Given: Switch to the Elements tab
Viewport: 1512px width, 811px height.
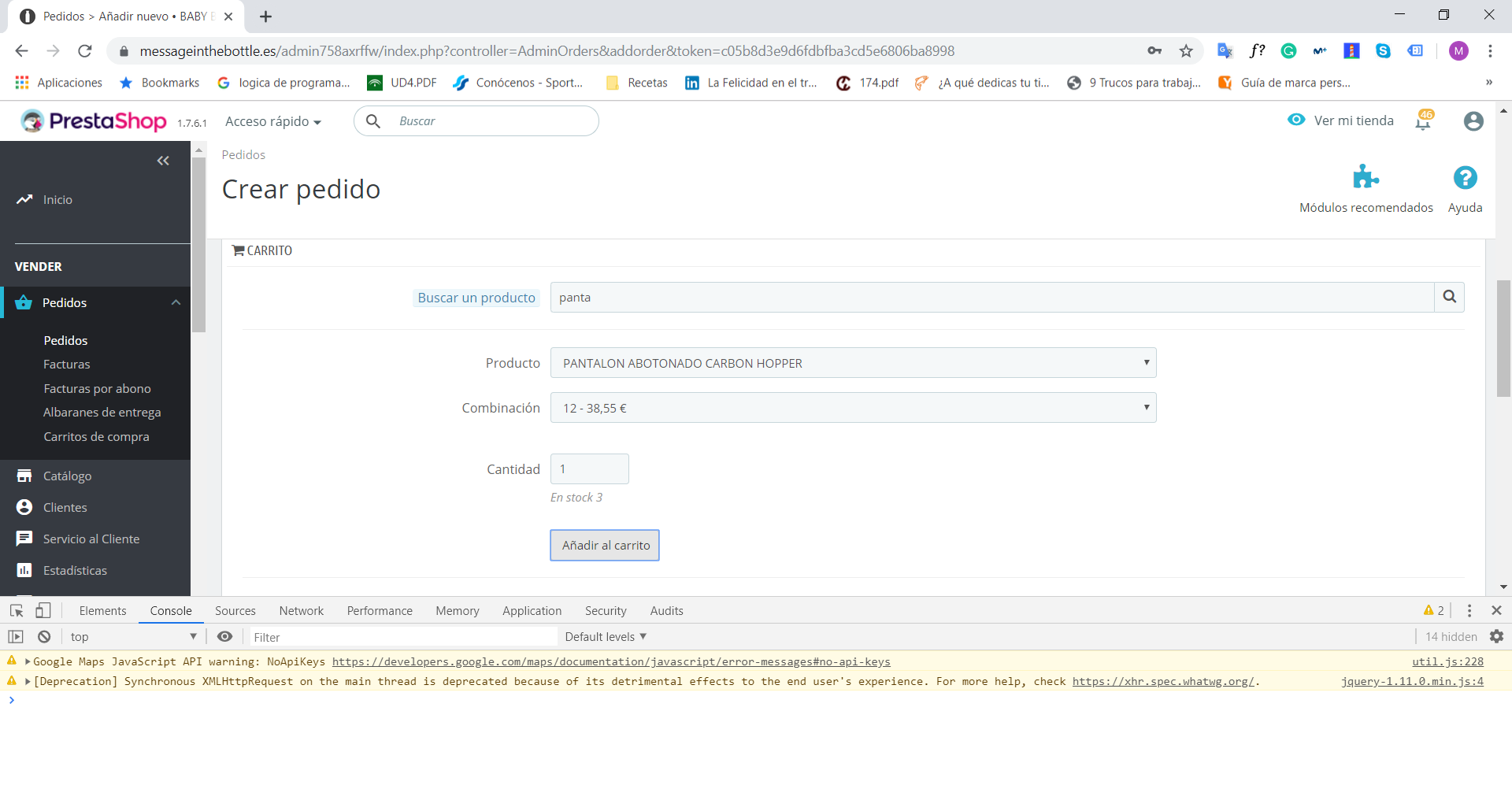Looking at the screenshot, I should pyautogui.click(x=102, y=611).
